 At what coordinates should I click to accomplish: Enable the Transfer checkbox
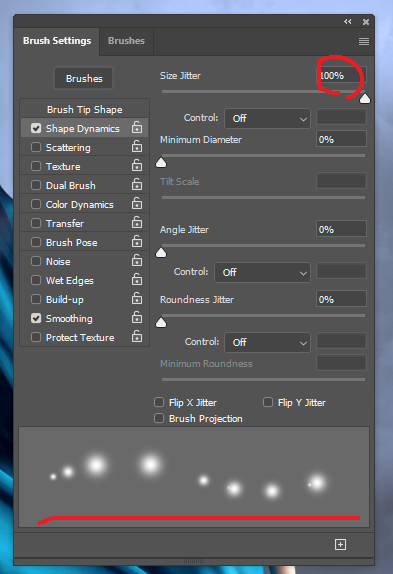pos(36,223)
